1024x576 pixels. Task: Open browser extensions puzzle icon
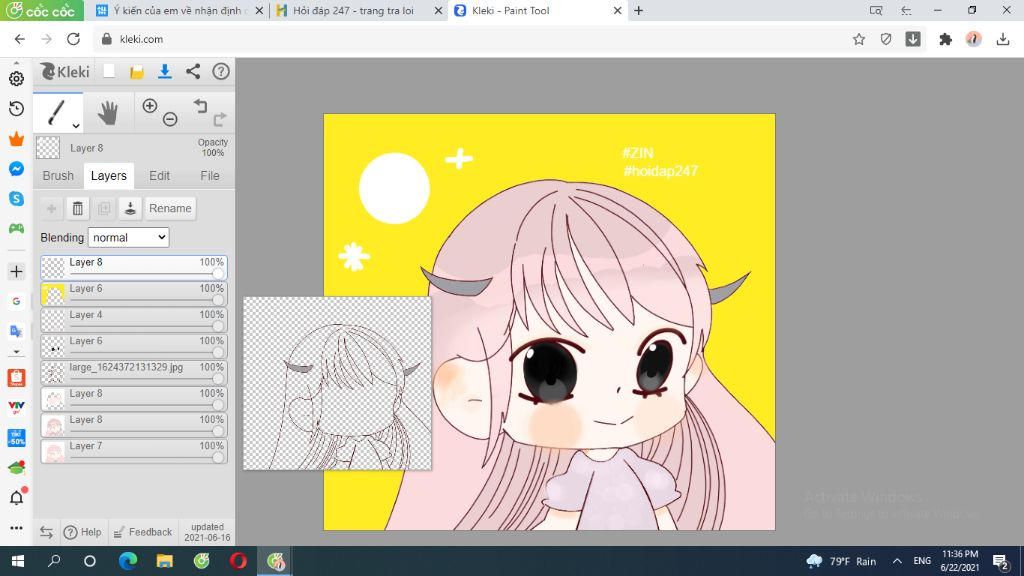click(x=945, y=39)
